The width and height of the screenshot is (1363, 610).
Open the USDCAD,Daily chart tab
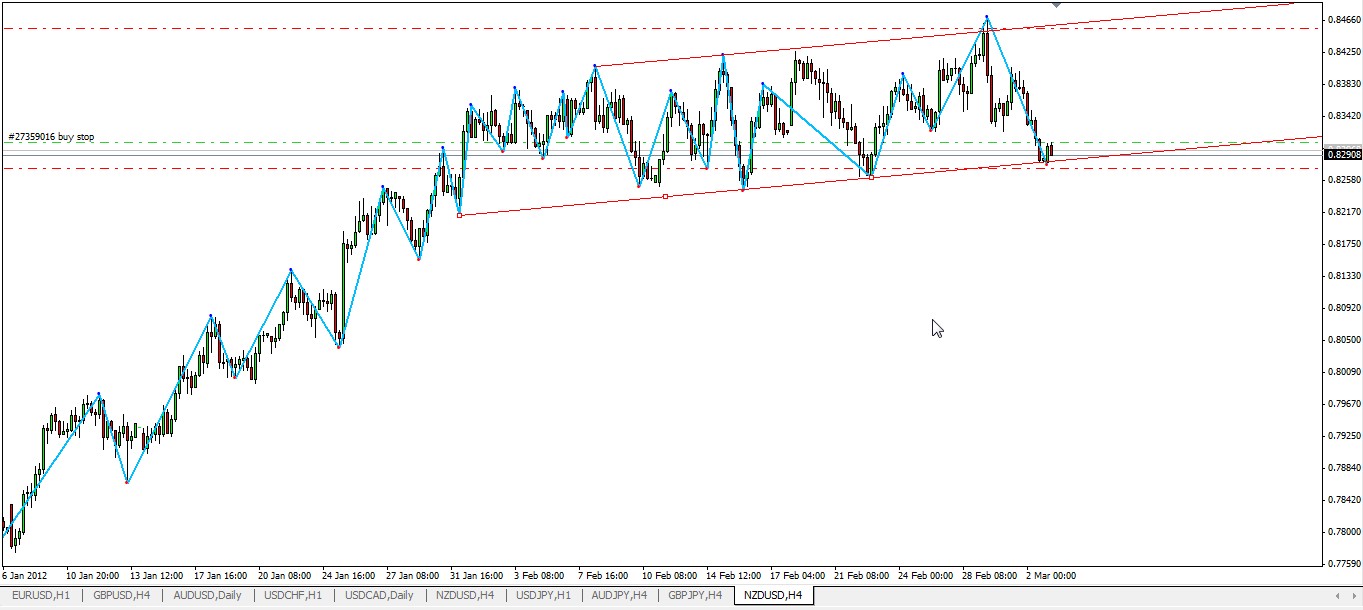[379, 596]
